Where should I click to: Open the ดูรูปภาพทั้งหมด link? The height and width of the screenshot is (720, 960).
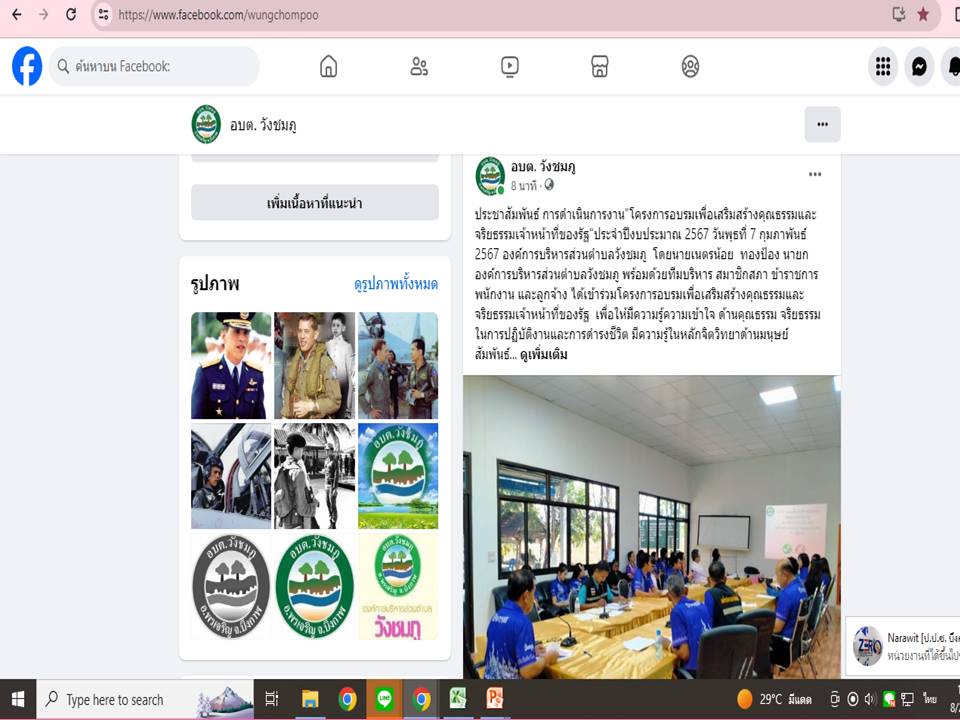tap(396, 284)
